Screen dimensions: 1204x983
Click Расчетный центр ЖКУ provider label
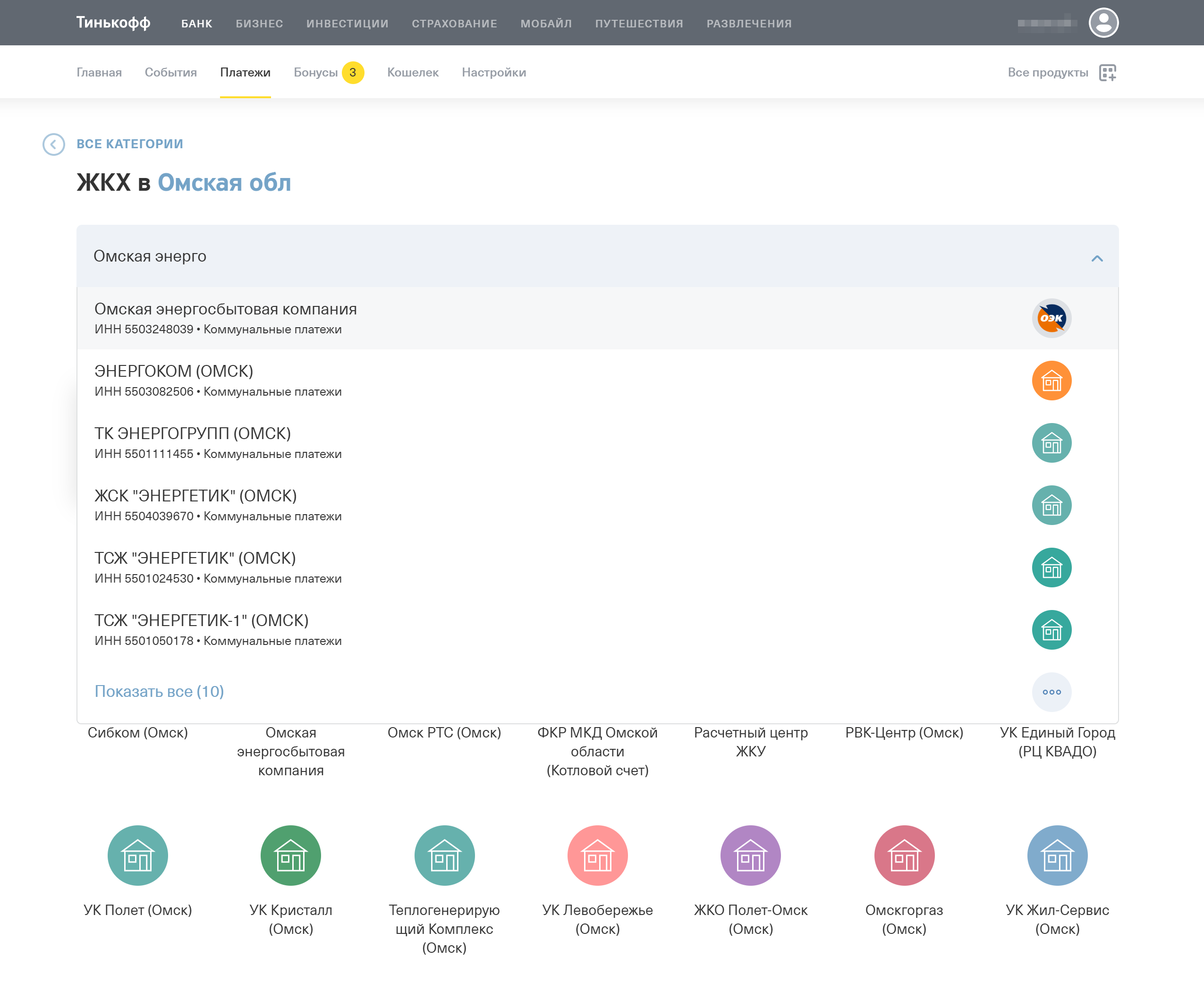[x=751, y=742]
